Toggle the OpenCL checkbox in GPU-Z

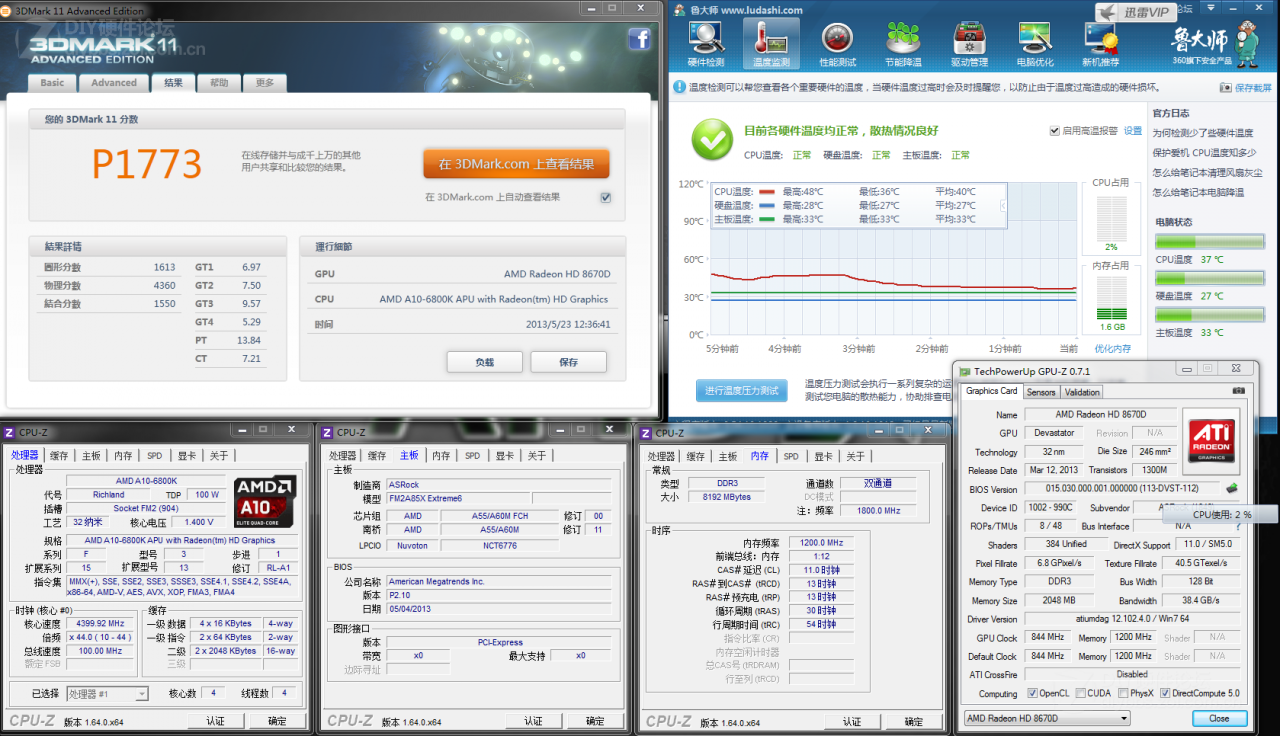tap(1033, 693)
